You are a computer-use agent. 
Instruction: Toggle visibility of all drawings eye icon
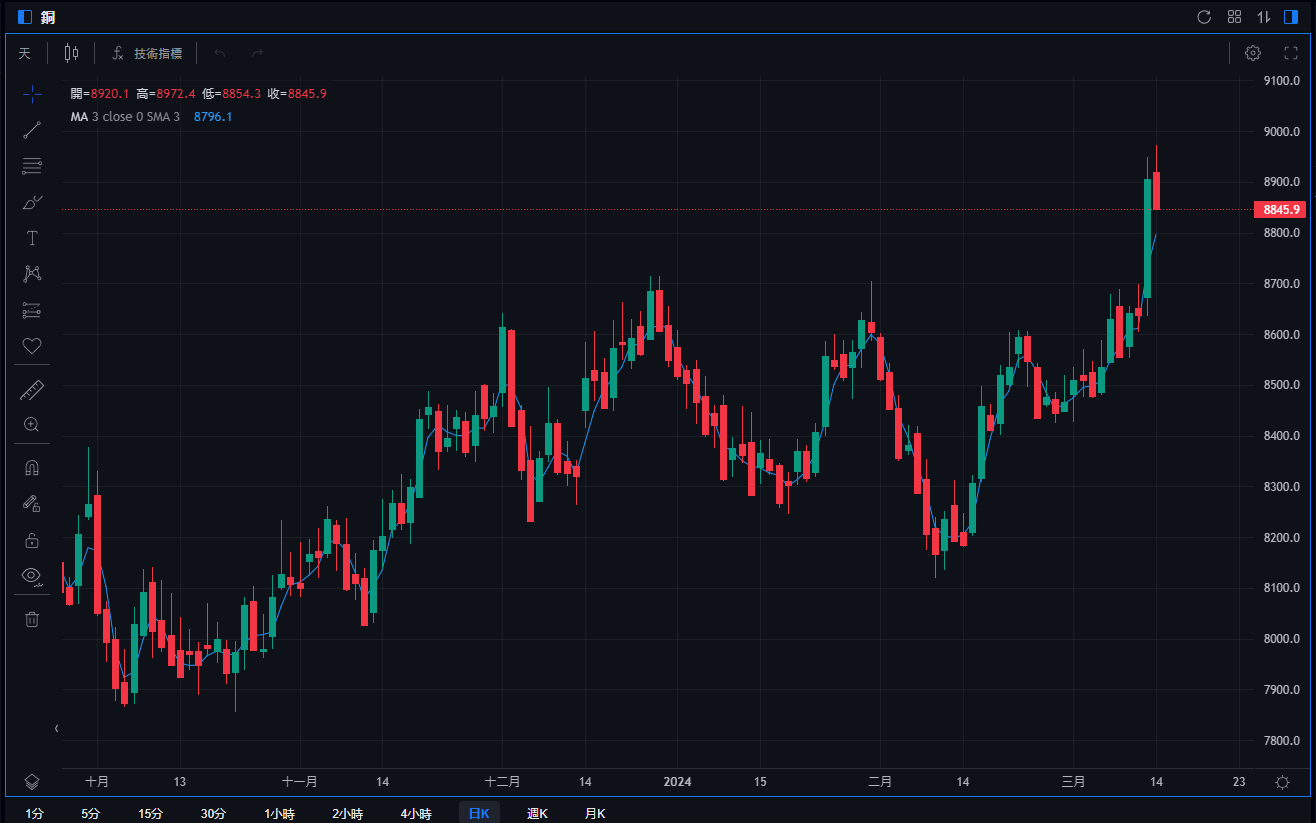(32, 576)
